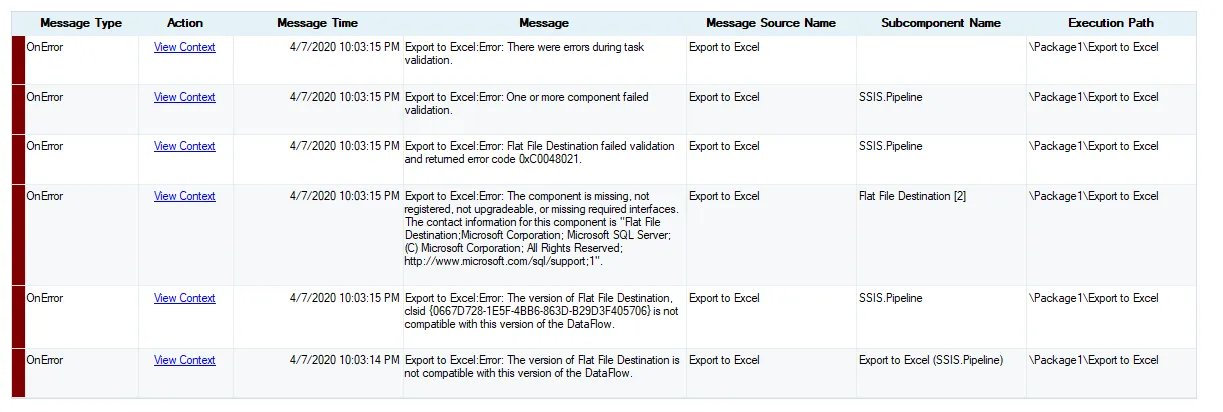Sort by Subcomponent Name column header
1223x412 pixels.
[x=941, y=23]
